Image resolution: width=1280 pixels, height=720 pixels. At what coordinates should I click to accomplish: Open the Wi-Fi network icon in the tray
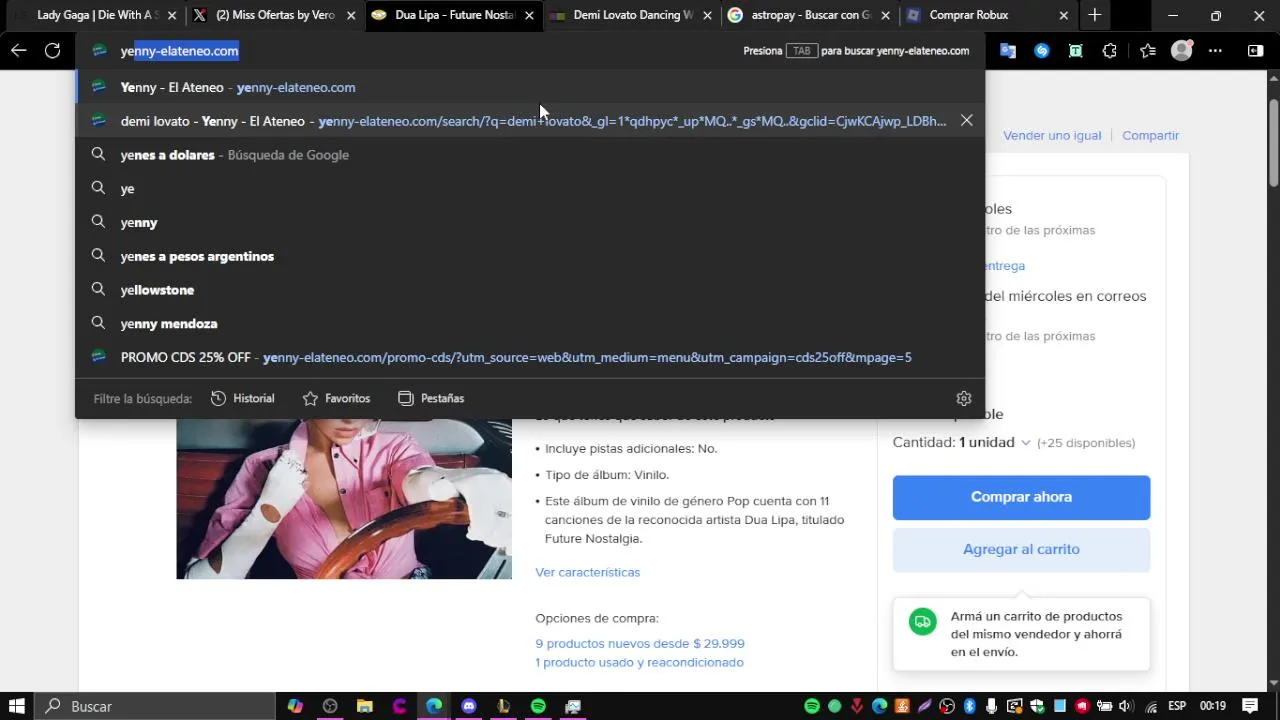pos(1151,706)
